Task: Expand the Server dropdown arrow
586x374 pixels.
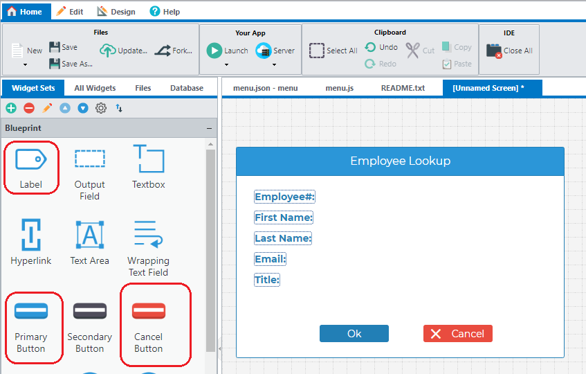Action: (274, 65)
